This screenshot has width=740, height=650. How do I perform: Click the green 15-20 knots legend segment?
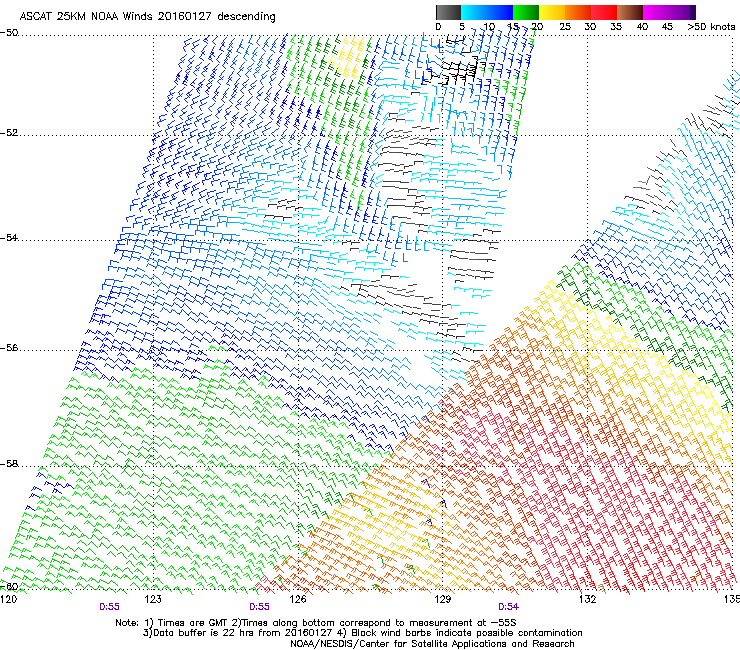pos(526,12)
